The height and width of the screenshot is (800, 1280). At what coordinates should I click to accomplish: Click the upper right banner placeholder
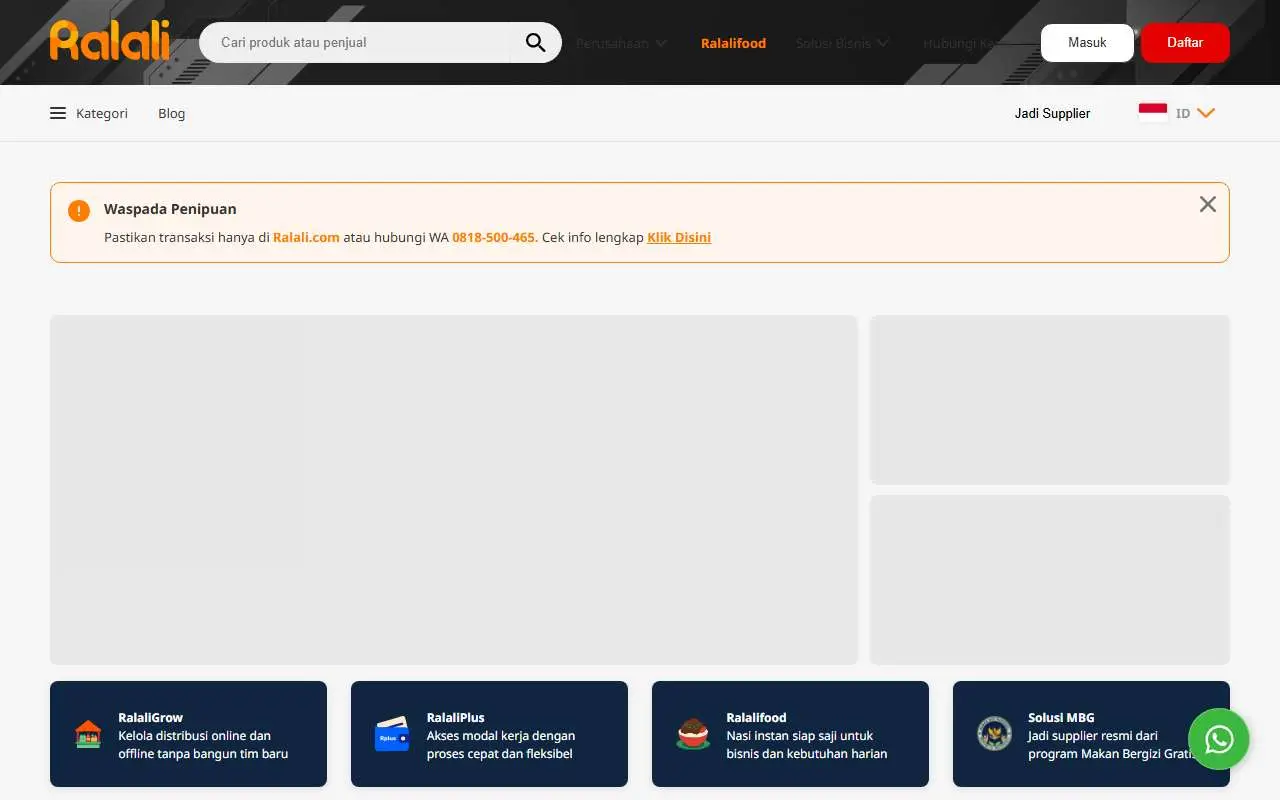(1050, 400)
